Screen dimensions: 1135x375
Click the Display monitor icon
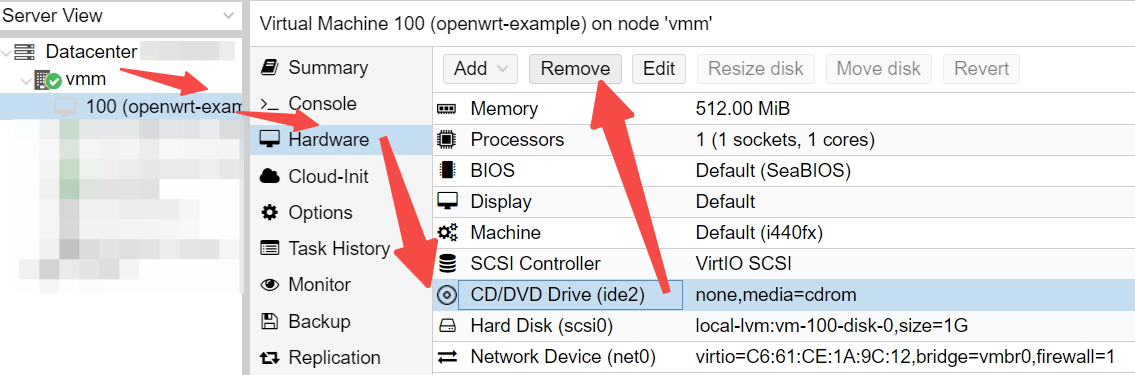tap(447, 201)
